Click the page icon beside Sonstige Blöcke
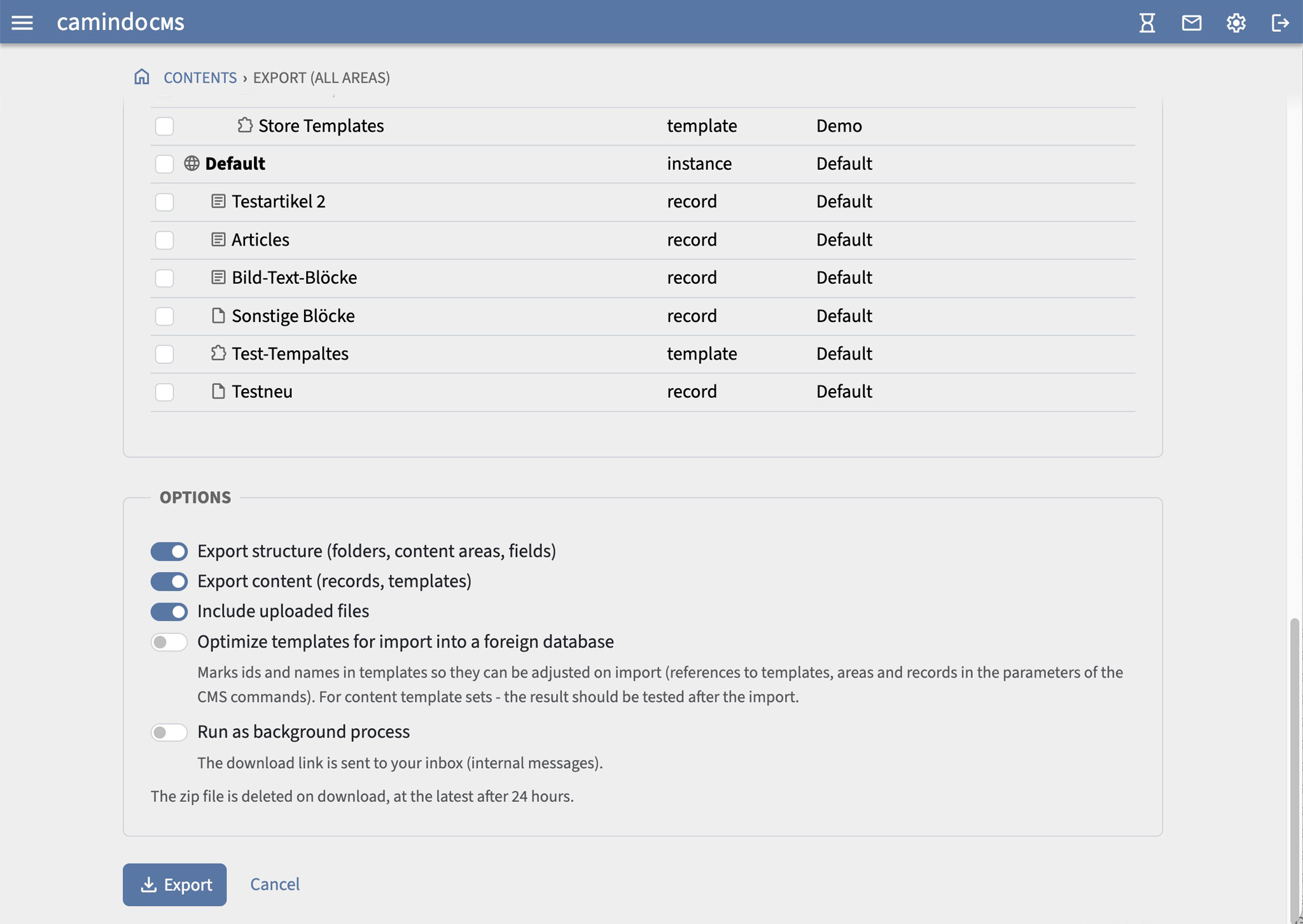1303x924 pixels. 218,315
